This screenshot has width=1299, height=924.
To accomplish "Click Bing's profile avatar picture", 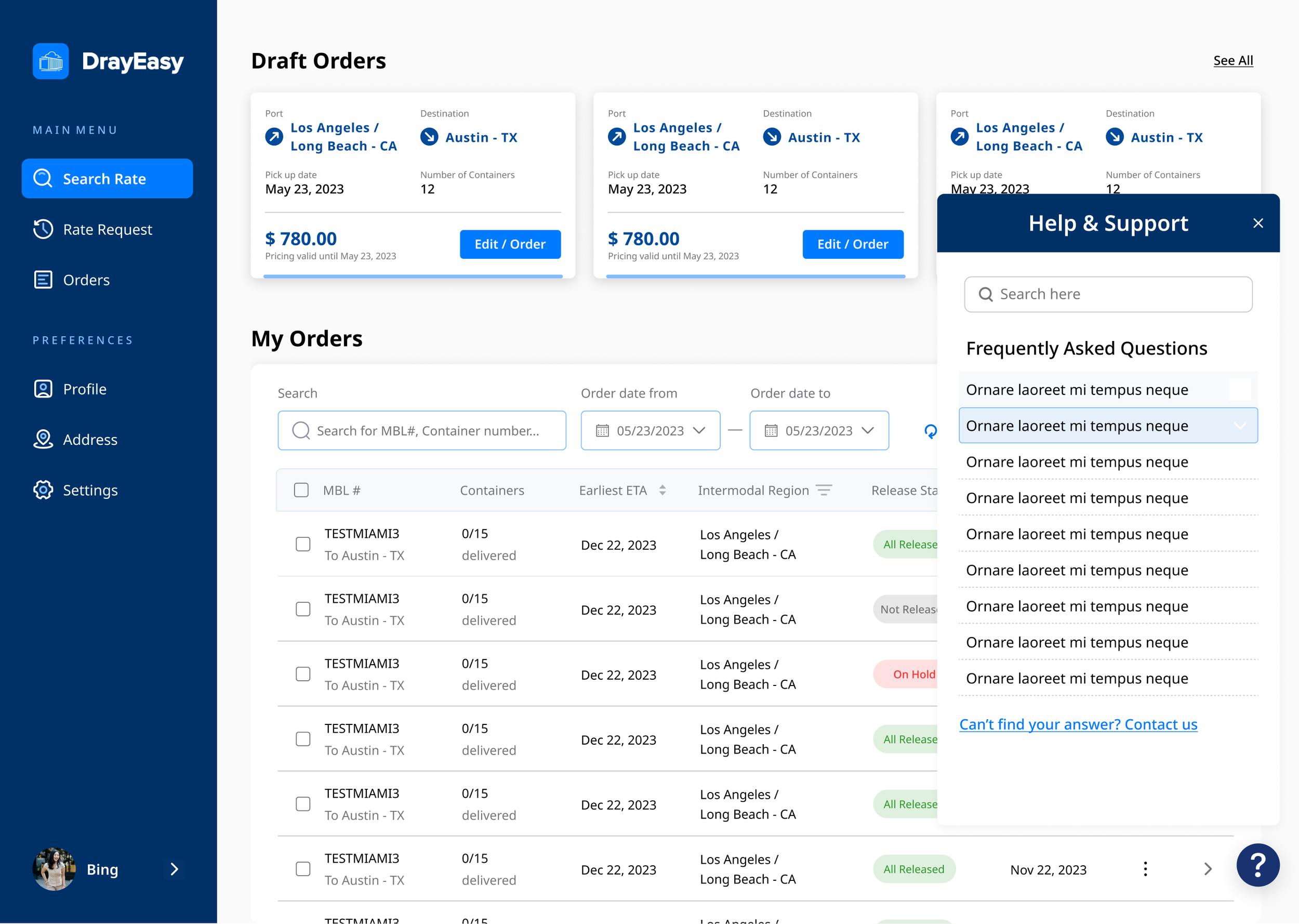I will 54,869.
